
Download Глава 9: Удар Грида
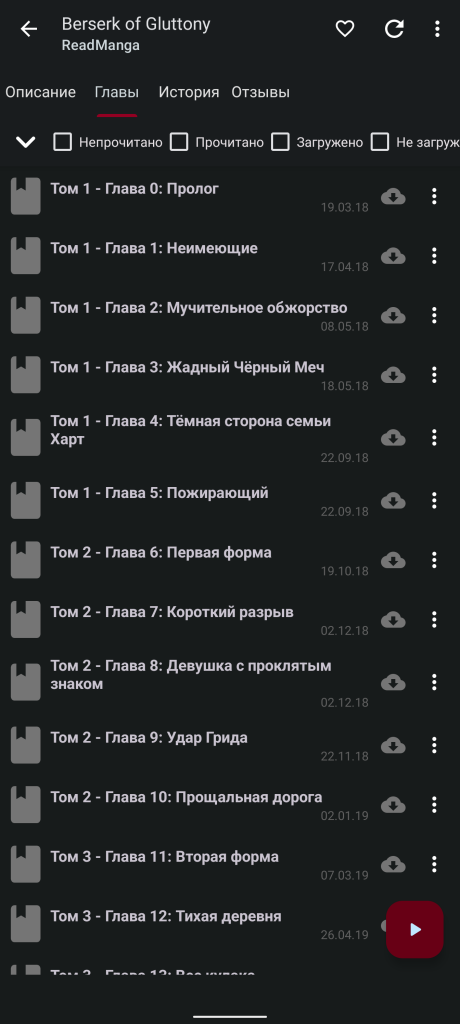(393, 744)
